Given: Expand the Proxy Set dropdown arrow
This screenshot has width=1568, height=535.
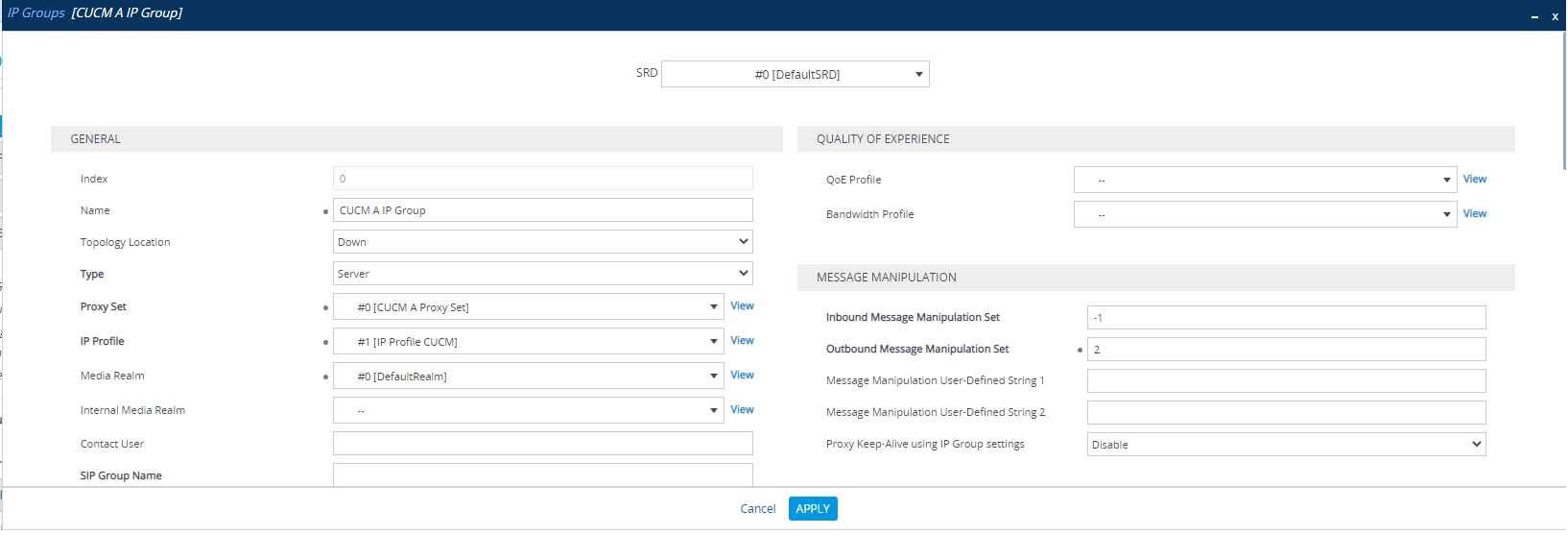Looking at the screenshot, I should click(714, 307).
